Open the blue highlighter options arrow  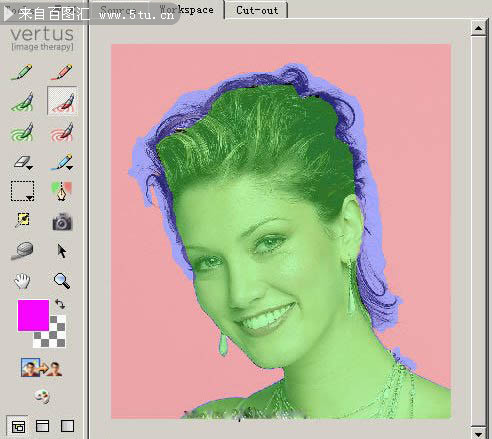pos(69,168)
